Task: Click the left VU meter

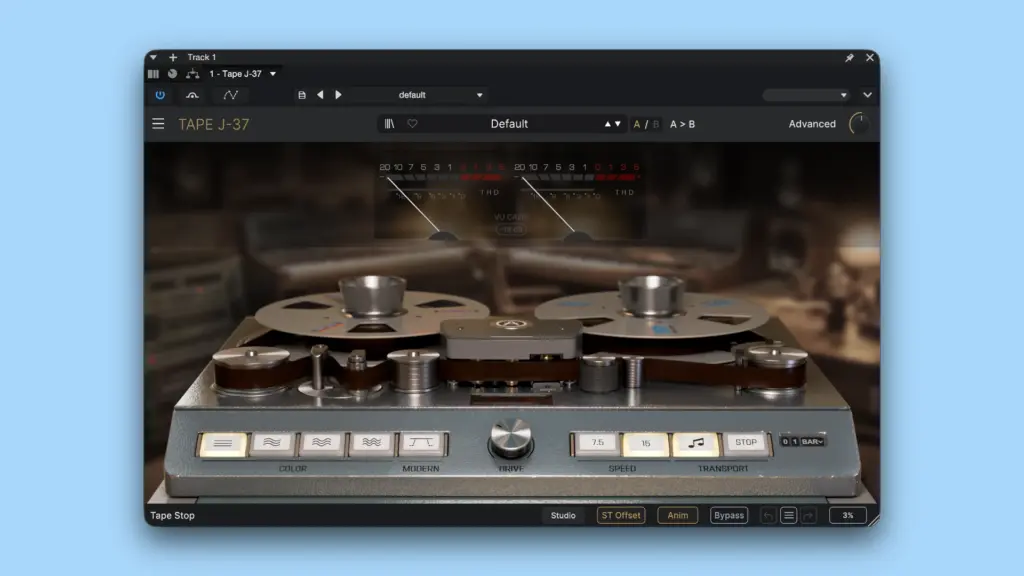Action: [x=443, y=200]
